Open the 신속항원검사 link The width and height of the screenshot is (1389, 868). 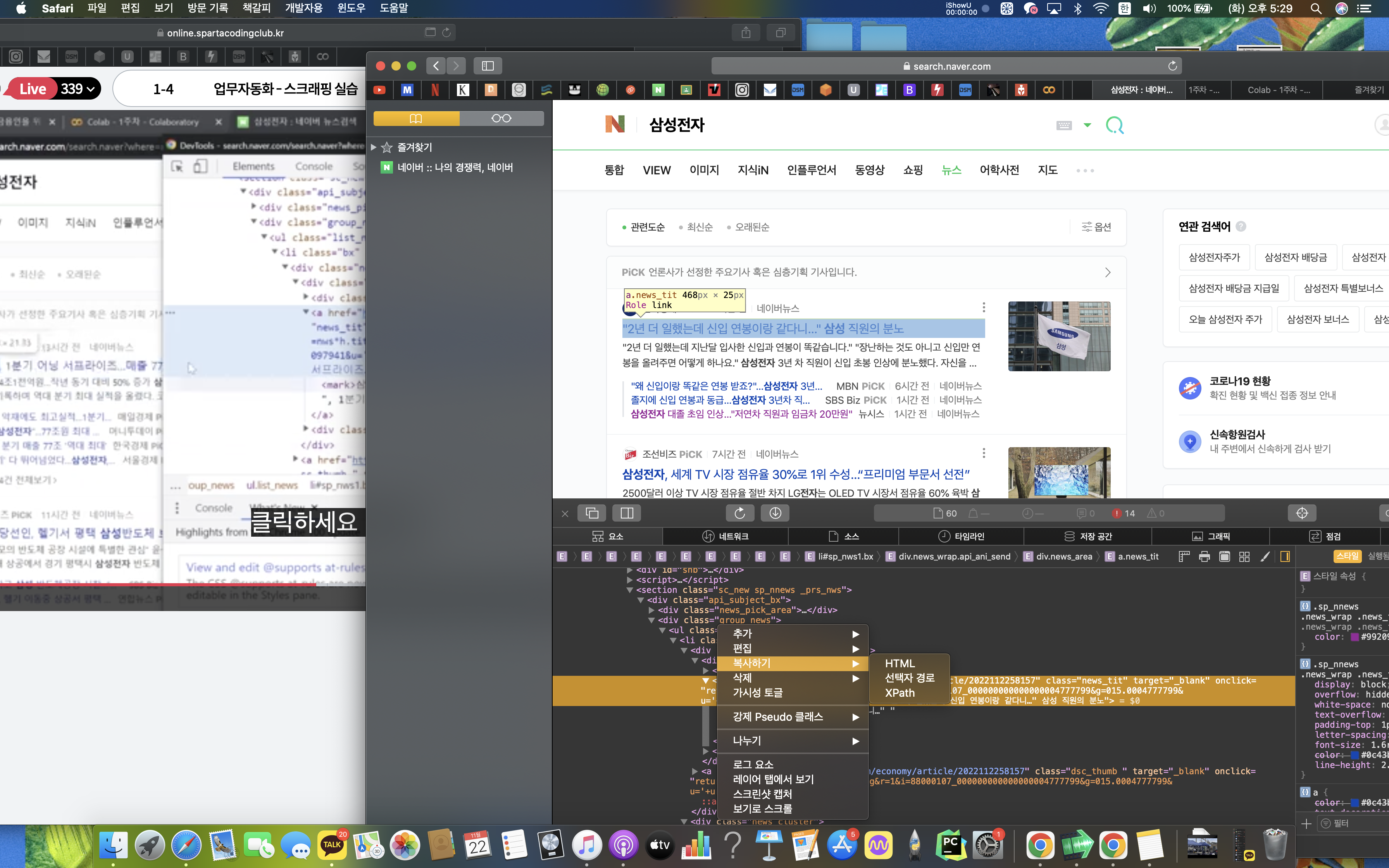pyautogui.click(x=1237, y=434)
